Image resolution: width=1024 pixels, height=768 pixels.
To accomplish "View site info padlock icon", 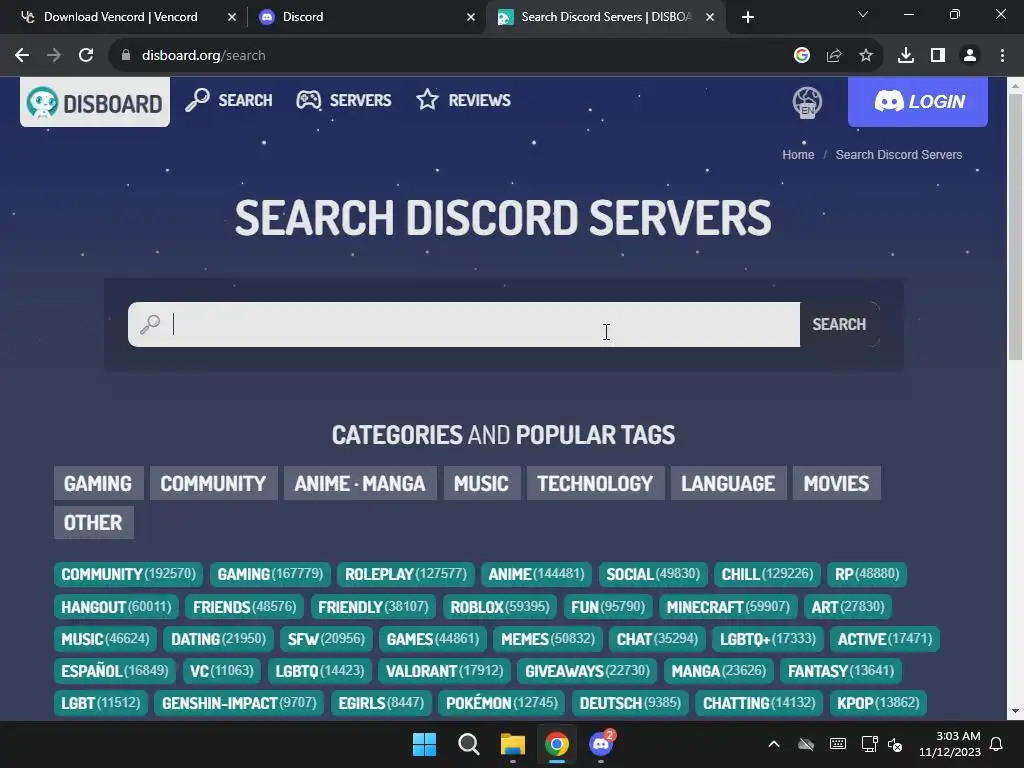I will (126, 56).
